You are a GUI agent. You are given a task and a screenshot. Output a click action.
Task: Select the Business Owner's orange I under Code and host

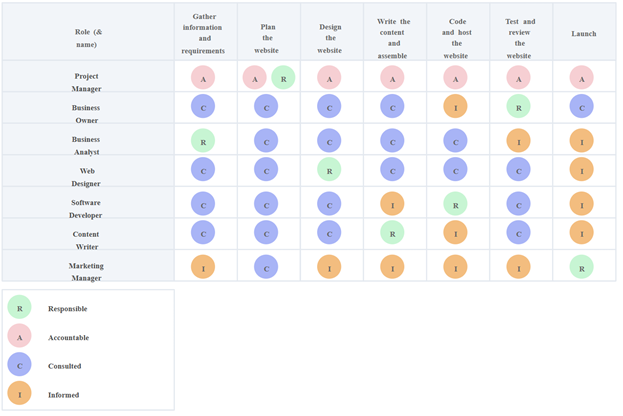tap(456, 108)
